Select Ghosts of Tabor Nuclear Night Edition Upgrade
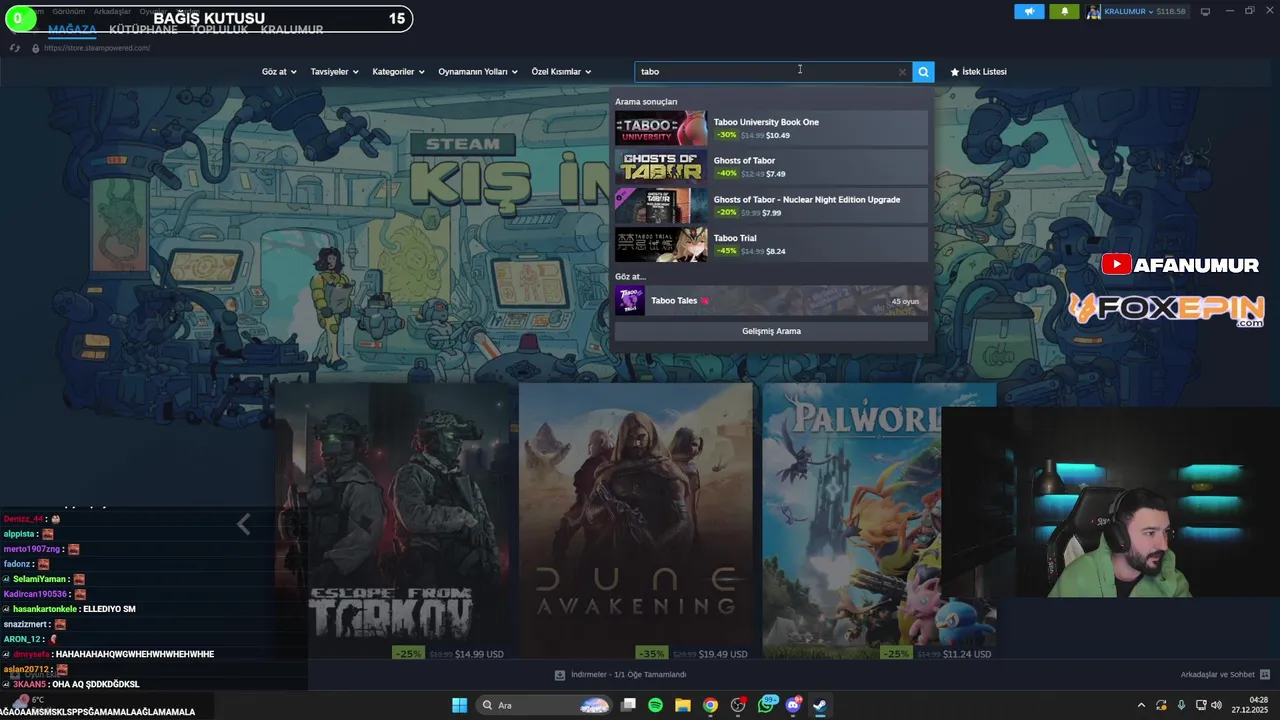1280x720 pixels. [x=771, y=206]
